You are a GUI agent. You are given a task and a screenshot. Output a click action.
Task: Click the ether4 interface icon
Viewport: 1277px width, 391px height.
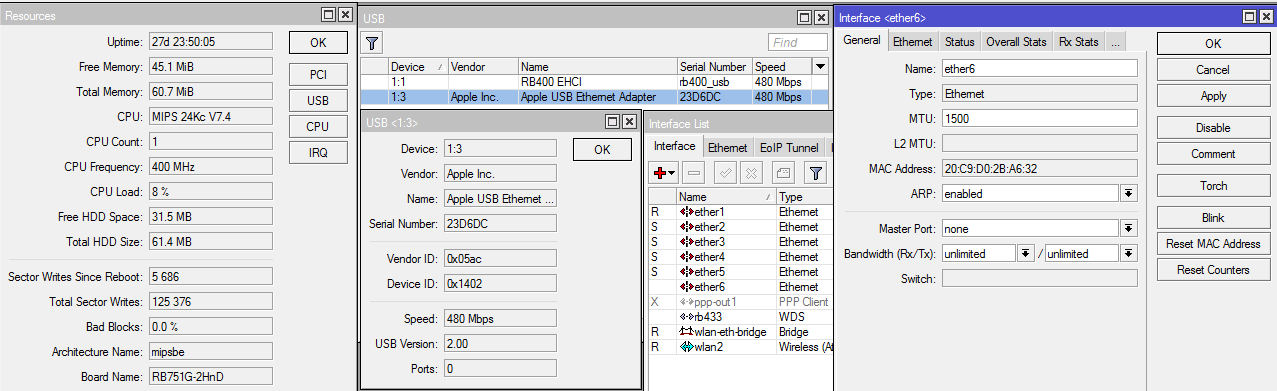coord(686,257)
